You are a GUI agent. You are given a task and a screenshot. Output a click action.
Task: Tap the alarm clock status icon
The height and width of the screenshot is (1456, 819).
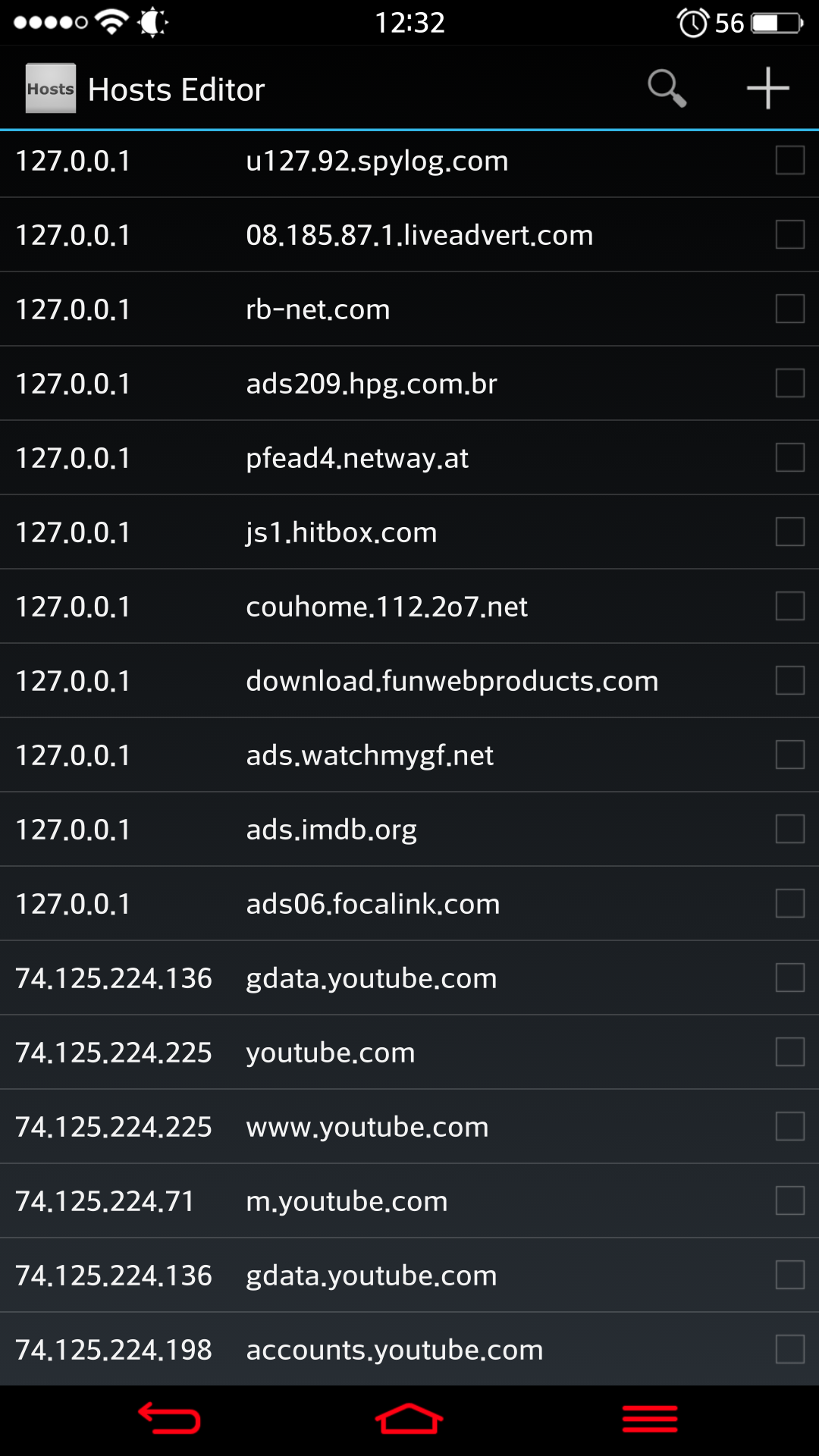pos(693,23)
